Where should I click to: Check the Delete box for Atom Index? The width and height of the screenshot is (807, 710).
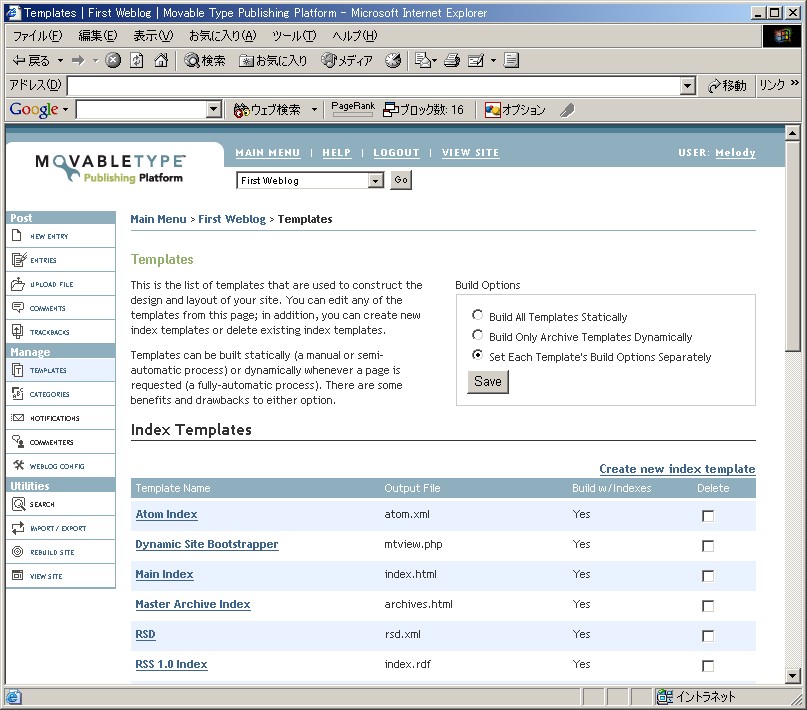708,516
